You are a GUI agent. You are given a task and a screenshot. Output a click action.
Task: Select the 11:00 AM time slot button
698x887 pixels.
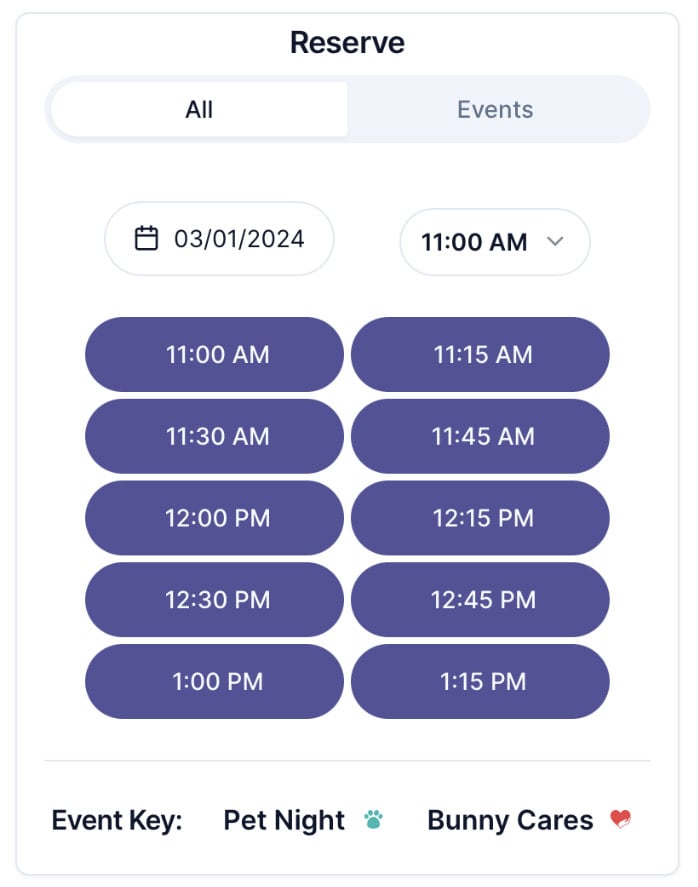coord(215,354)
